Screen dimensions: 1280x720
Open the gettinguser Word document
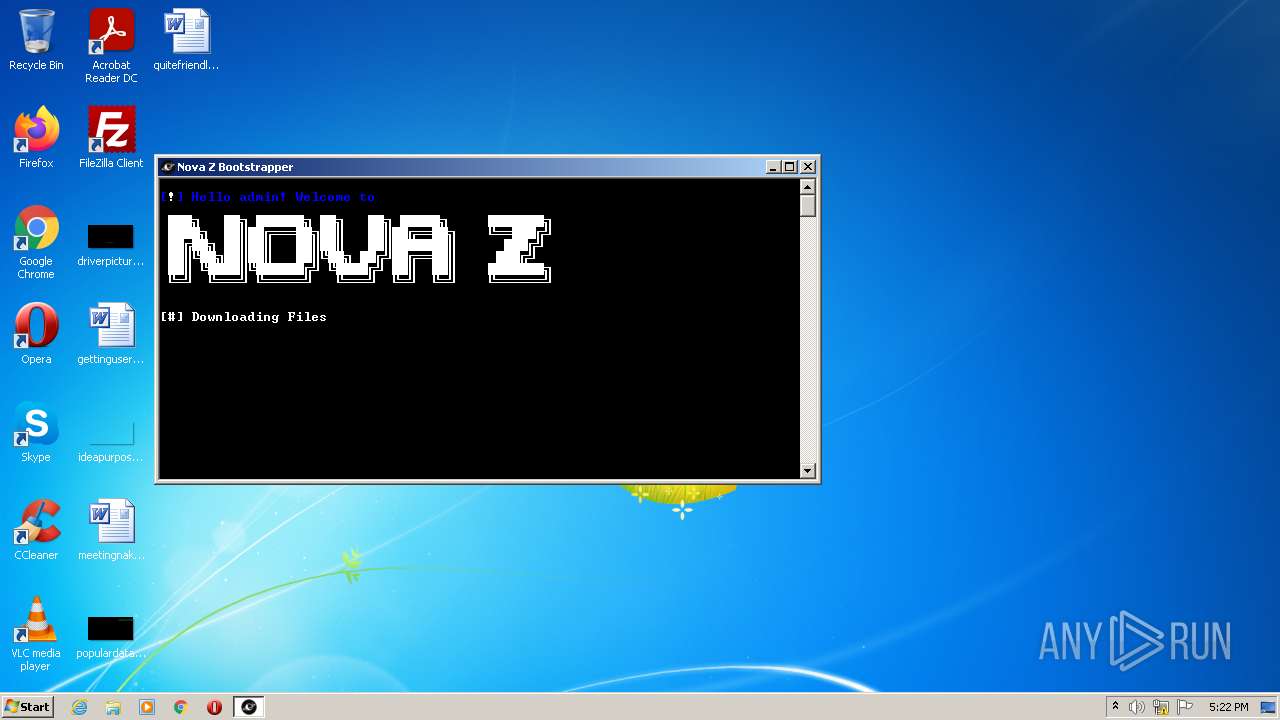pos(111,334)
